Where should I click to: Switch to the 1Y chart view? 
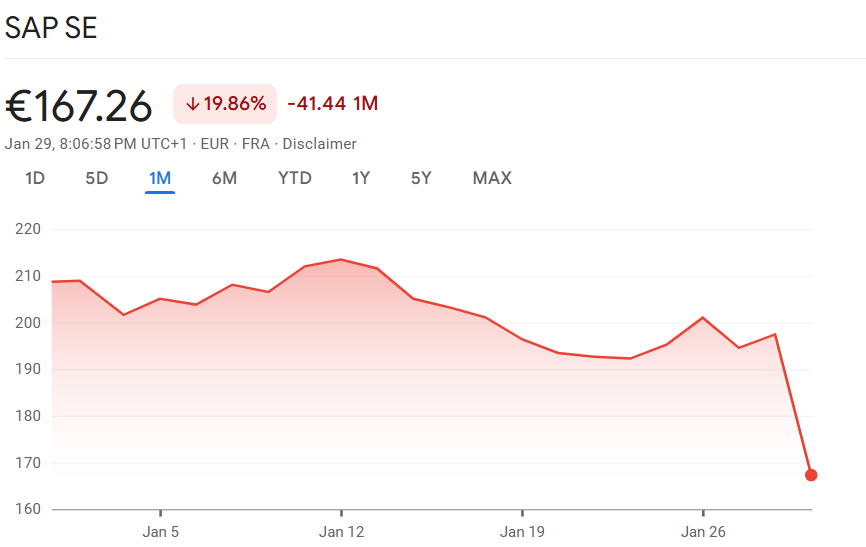pos(361,178)
